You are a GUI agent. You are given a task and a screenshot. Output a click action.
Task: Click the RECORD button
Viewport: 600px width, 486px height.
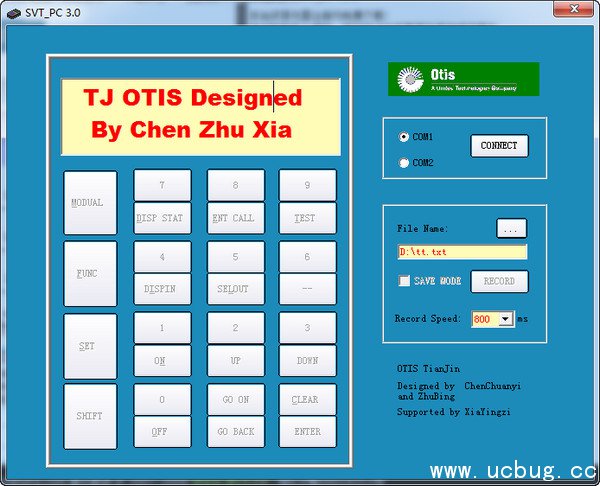(499, 282)
